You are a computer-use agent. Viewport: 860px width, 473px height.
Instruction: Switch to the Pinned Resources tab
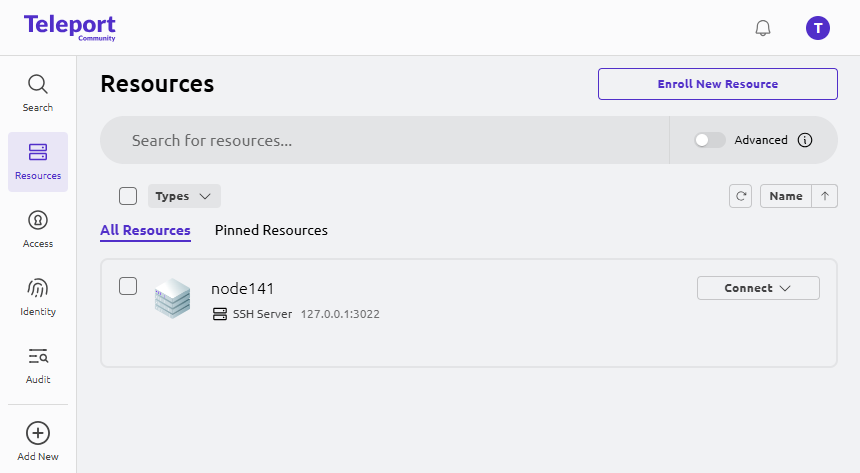[x=271, y=230]
